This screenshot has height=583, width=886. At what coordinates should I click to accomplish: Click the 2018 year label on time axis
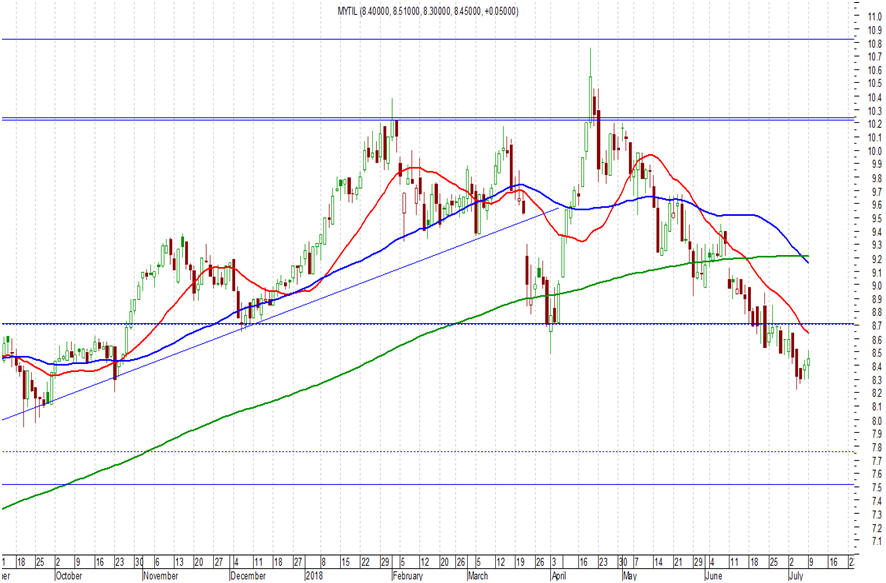pos(312,576)
